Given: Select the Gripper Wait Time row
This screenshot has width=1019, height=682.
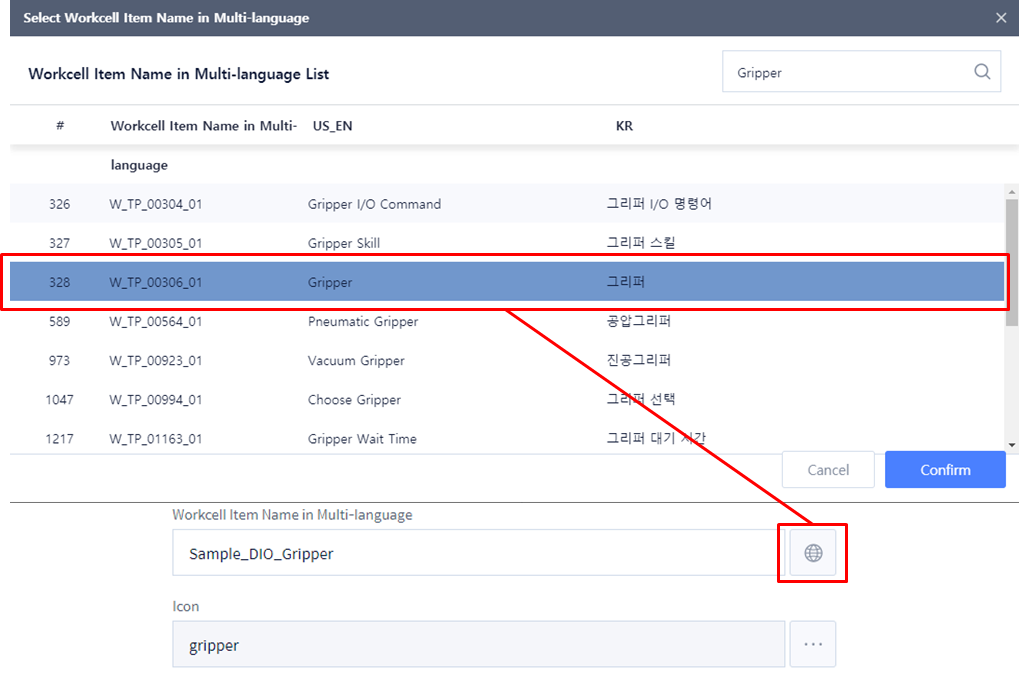Looking at the screenshot, I should [x=362, y=438].
